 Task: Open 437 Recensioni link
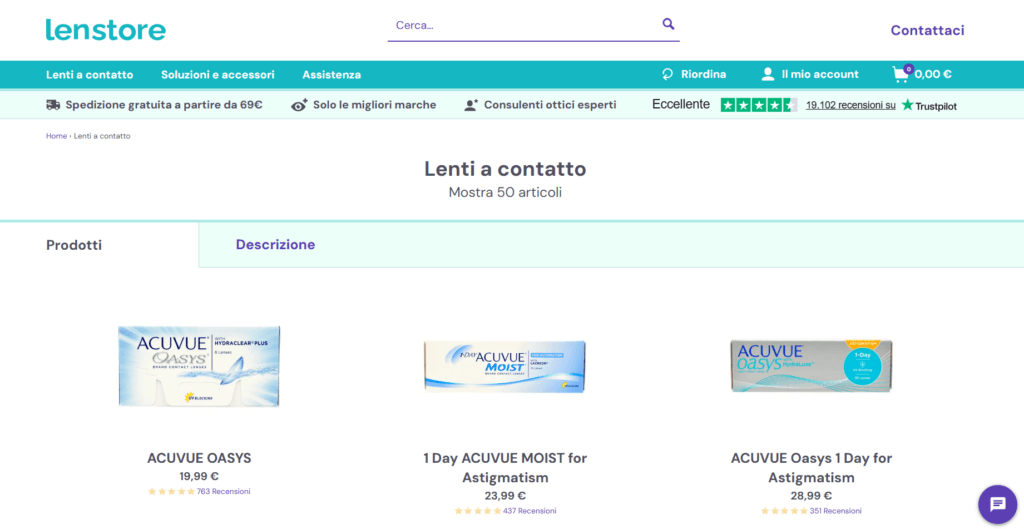tap(530, 511)
